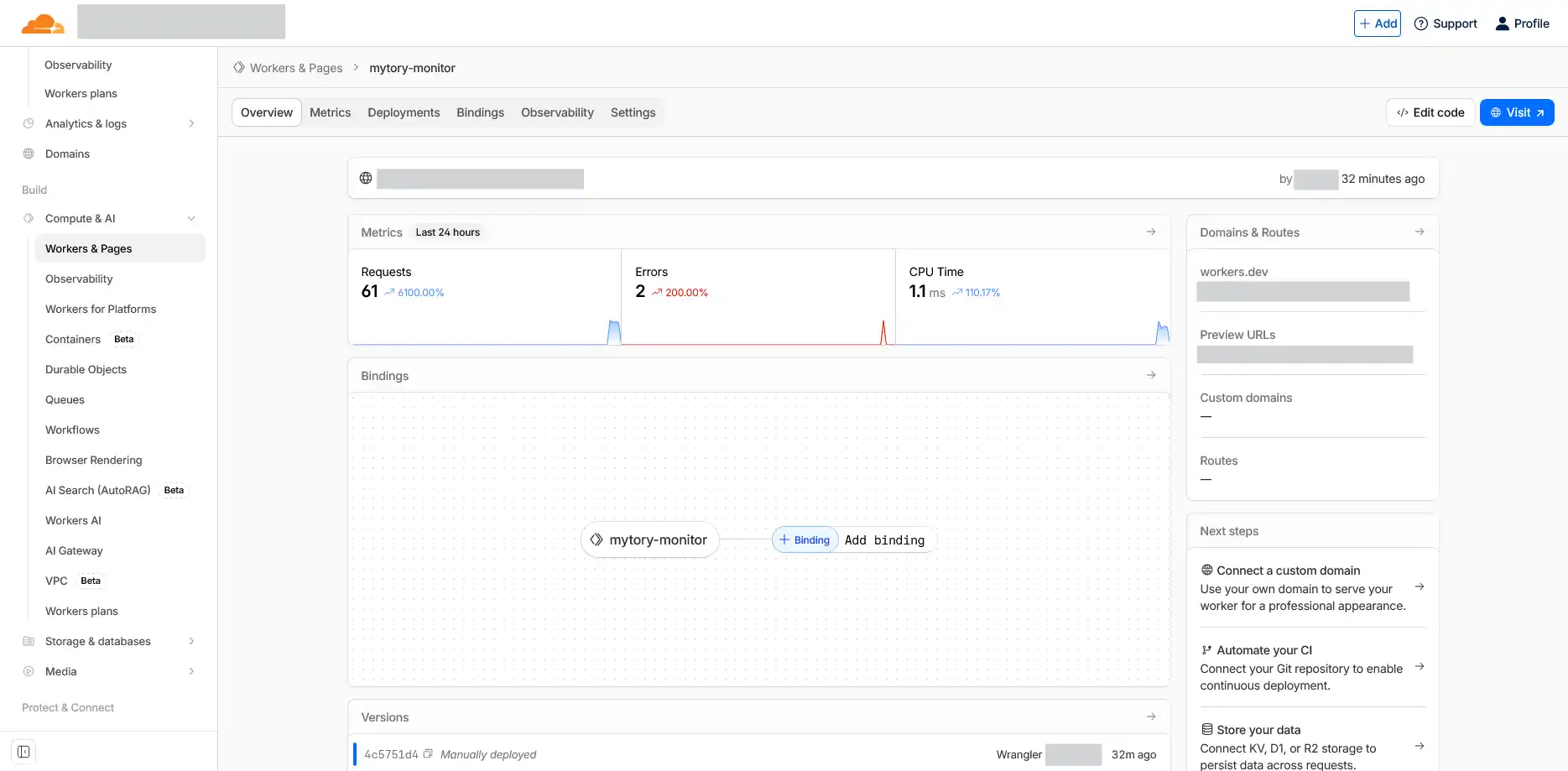Collapse the sidebar with bottom-left icon
Image resolution: width=1568 pixels, height=771 pixels.
(x=23, y=751)
